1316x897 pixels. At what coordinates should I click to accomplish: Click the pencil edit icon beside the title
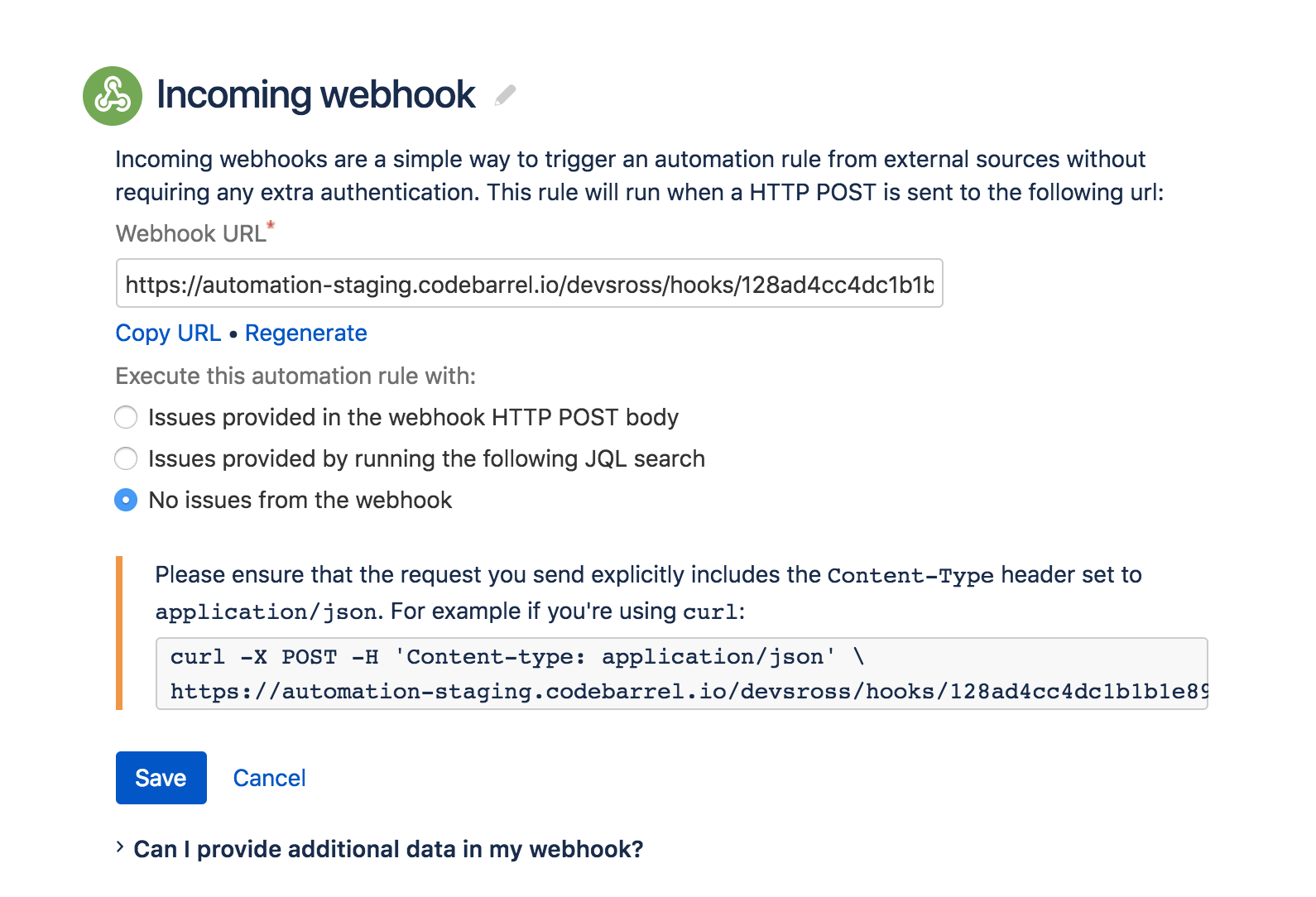[x=505, y=95]
